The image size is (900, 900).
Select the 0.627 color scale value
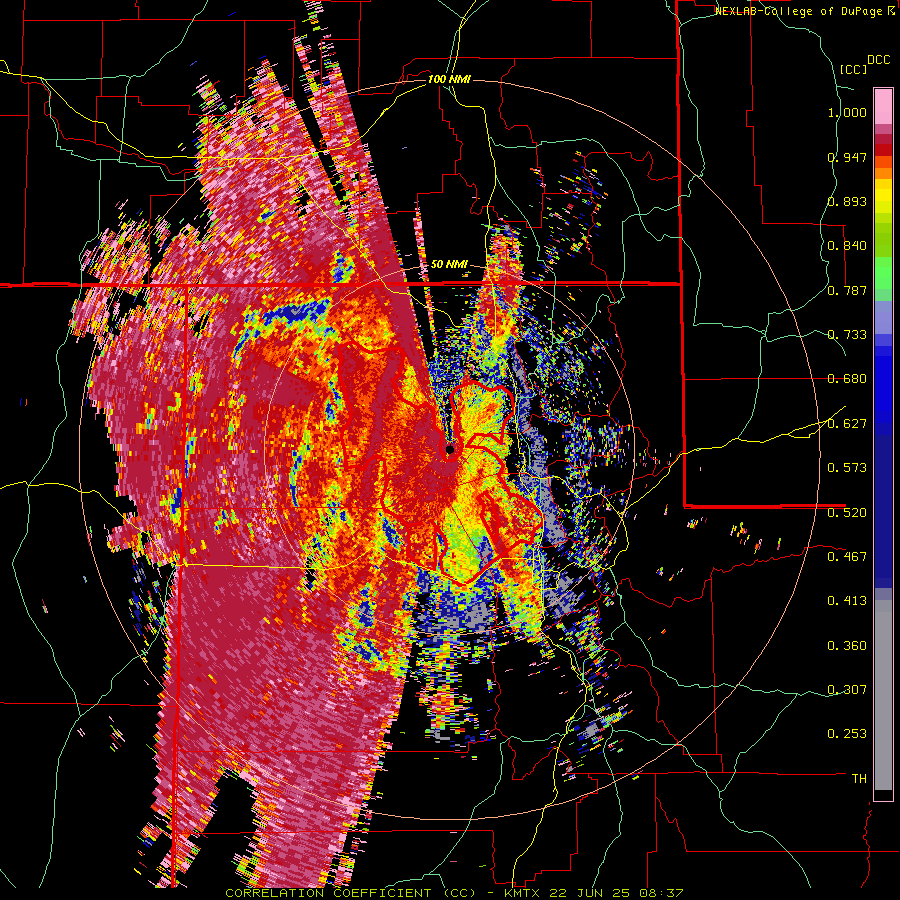847,424
